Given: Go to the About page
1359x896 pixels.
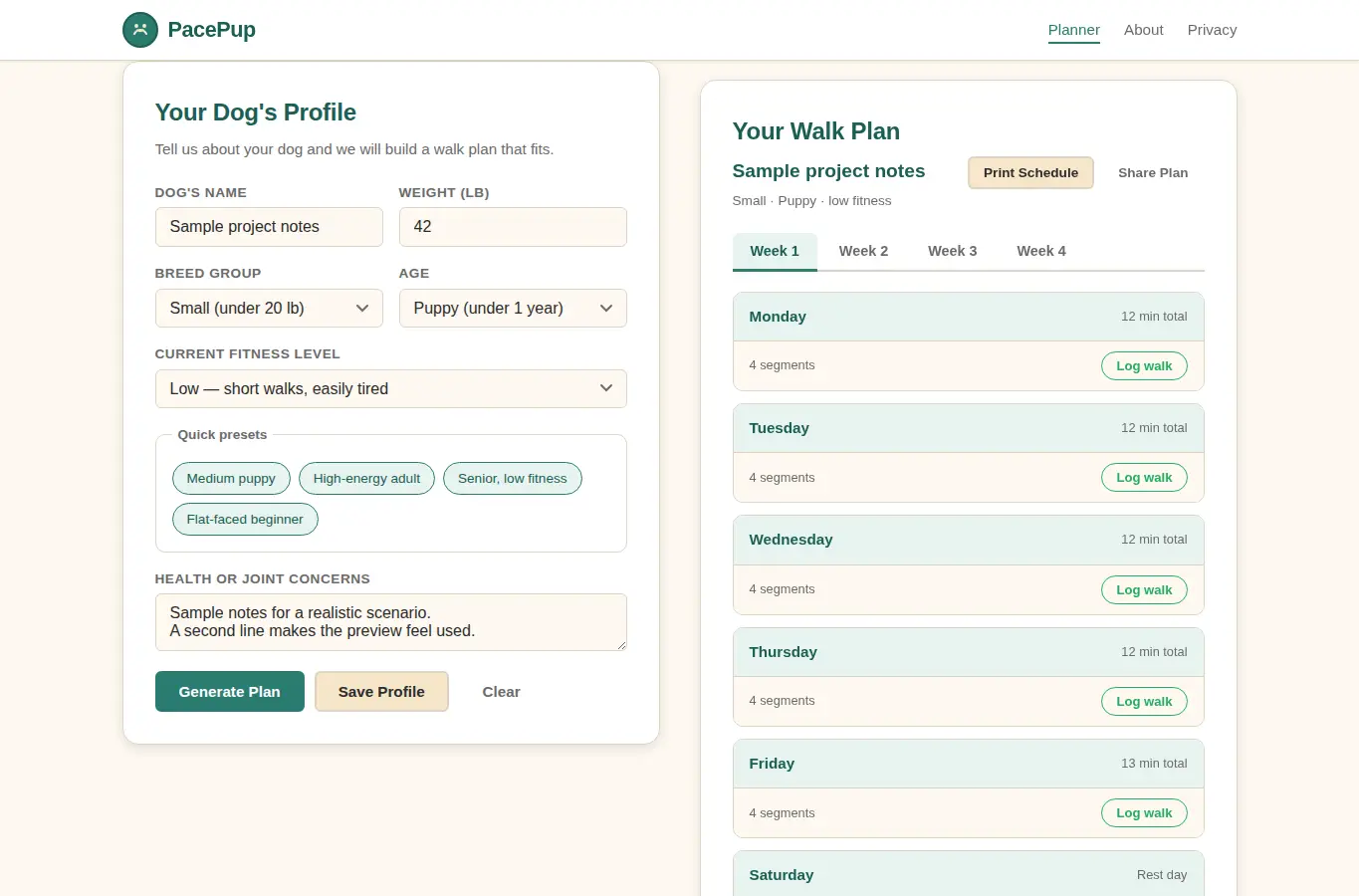Looking at the screenshot, I should pyautogui.click(x=1143, y=30).
